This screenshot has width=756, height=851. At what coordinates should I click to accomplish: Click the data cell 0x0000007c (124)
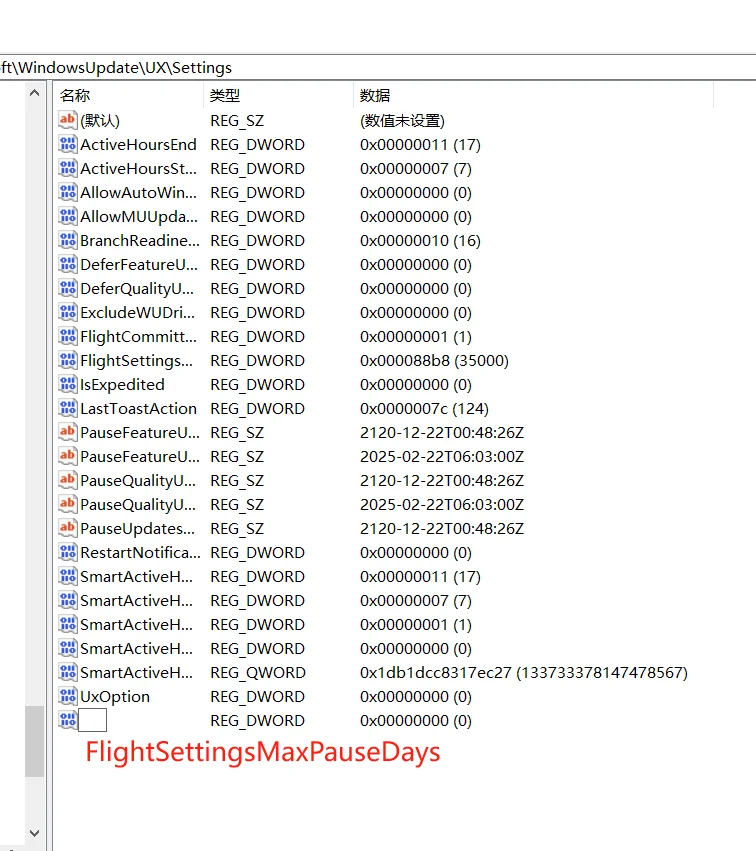coord(424,408)
